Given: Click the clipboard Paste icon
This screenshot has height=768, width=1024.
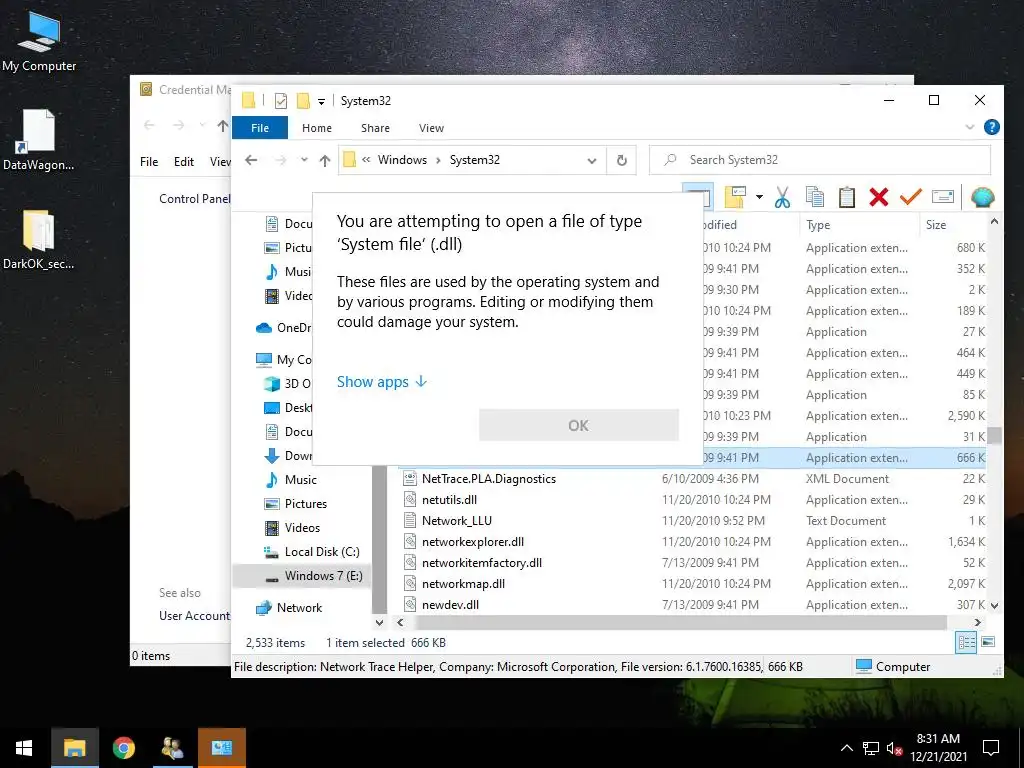Looking at the screenshot, I should 846,197.
